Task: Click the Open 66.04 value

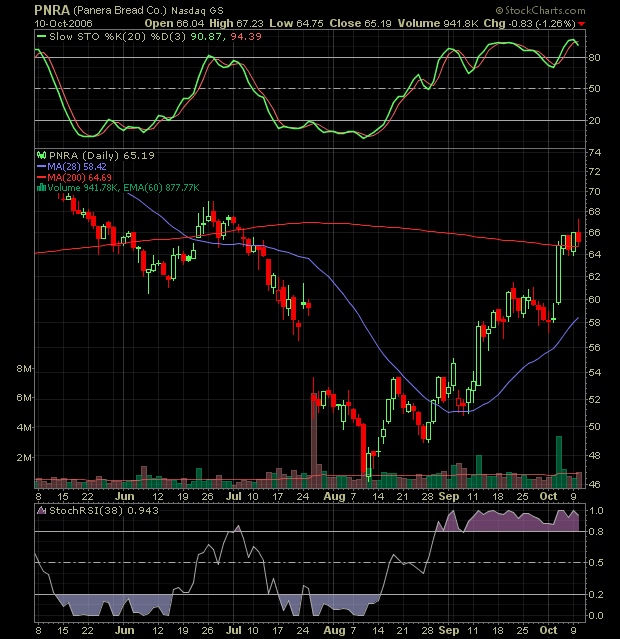Action: point(174,23)
